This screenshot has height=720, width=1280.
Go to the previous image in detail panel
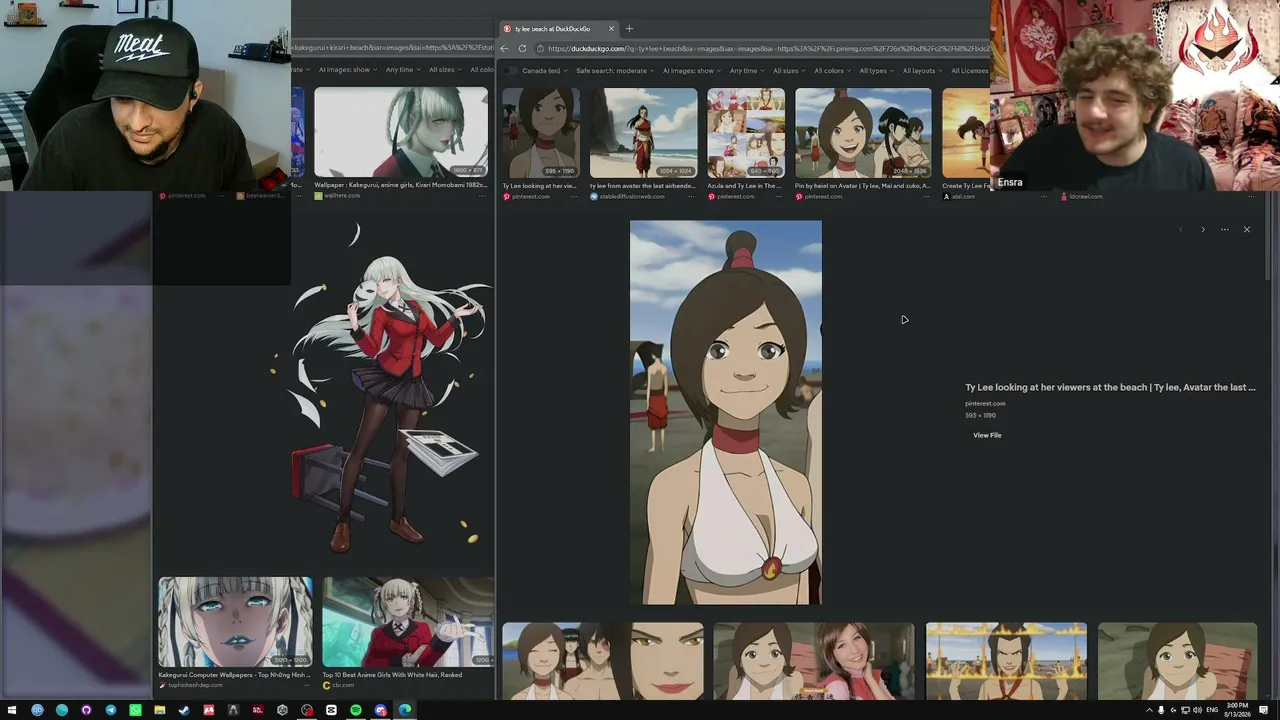tap(1180, 229)
